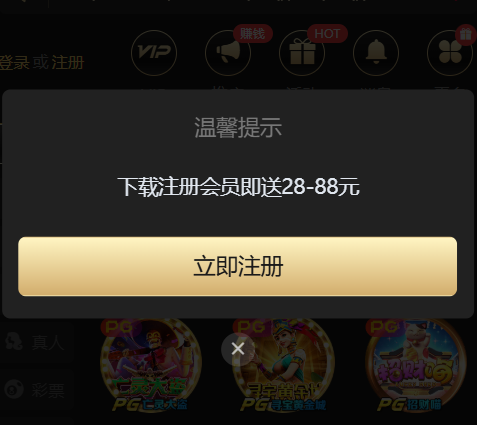Switch to the 彩票 sidebar category
The height and width of the screenshot is (425, 477).
(x=36, y=390)
